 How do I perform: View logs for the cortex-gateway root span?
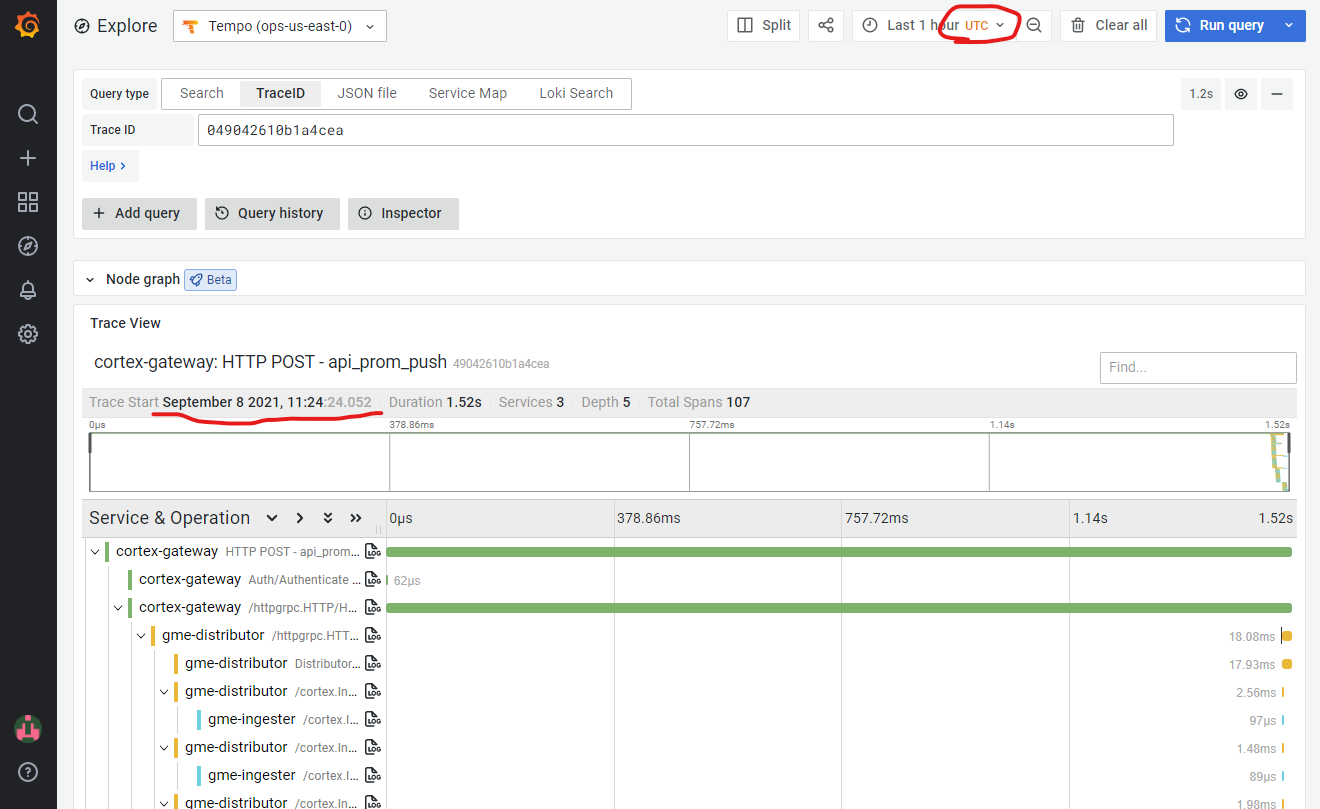tap(371, 551)
